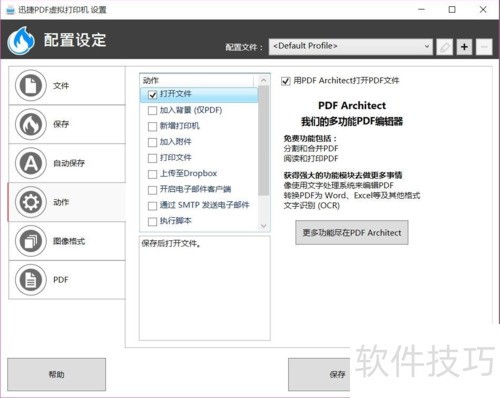Click the 图像格式 stacked pages icon
Viewport: 500px width, 398px height.
click(x=30, y=241)
